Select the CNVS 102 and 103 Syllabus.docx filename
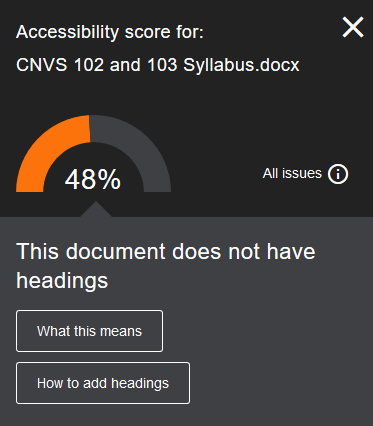This screenshot has width=373, height=426. point(158,65)
